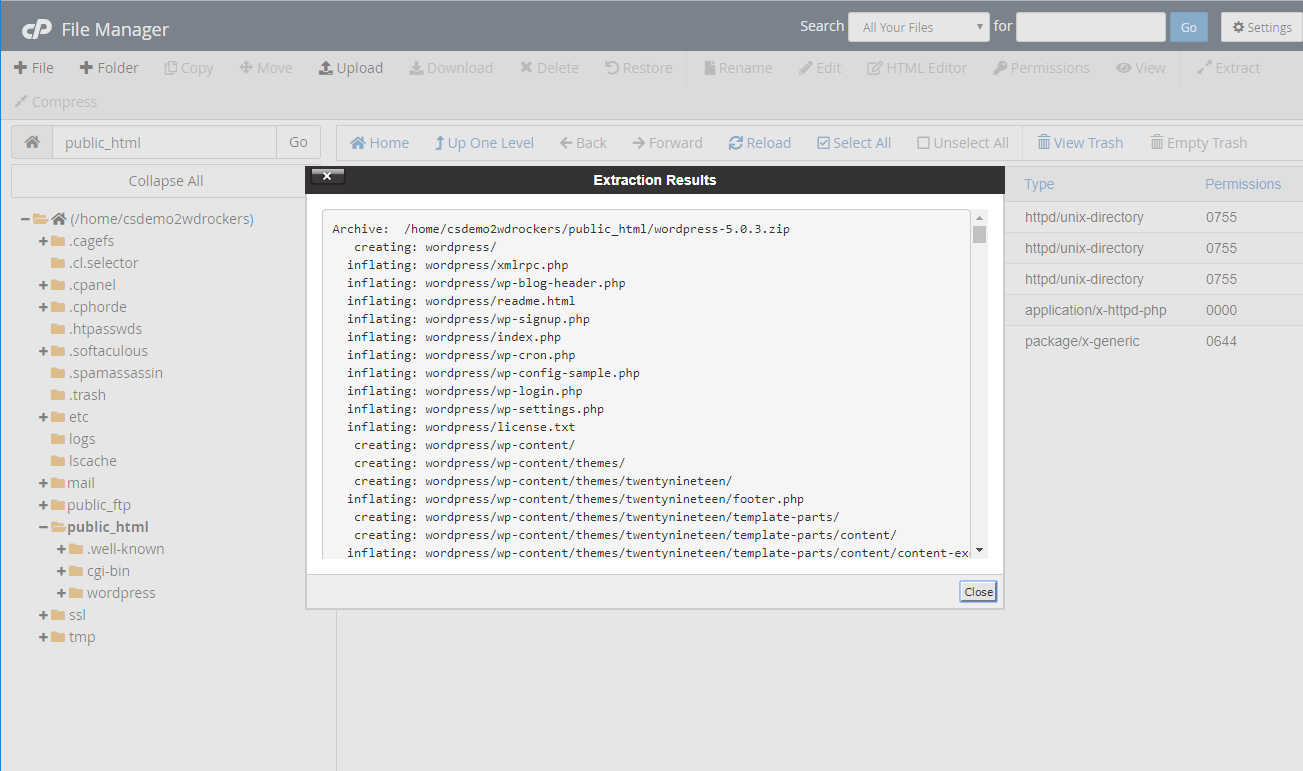
Task: Open View Trash
Action: point(1079,143)
